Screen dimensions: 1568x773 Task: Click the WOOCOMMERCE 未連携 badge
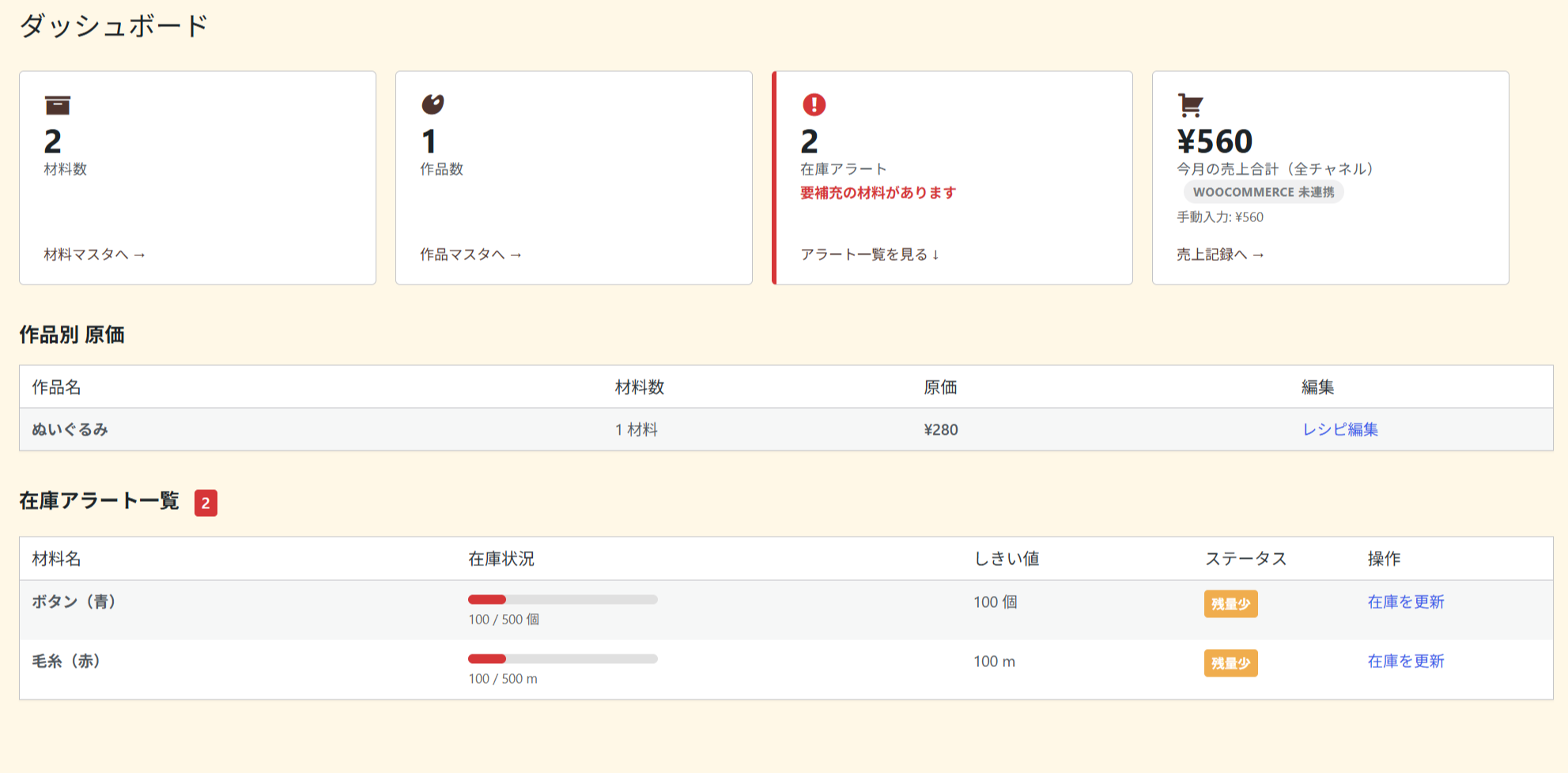(x=1263, y=192)
